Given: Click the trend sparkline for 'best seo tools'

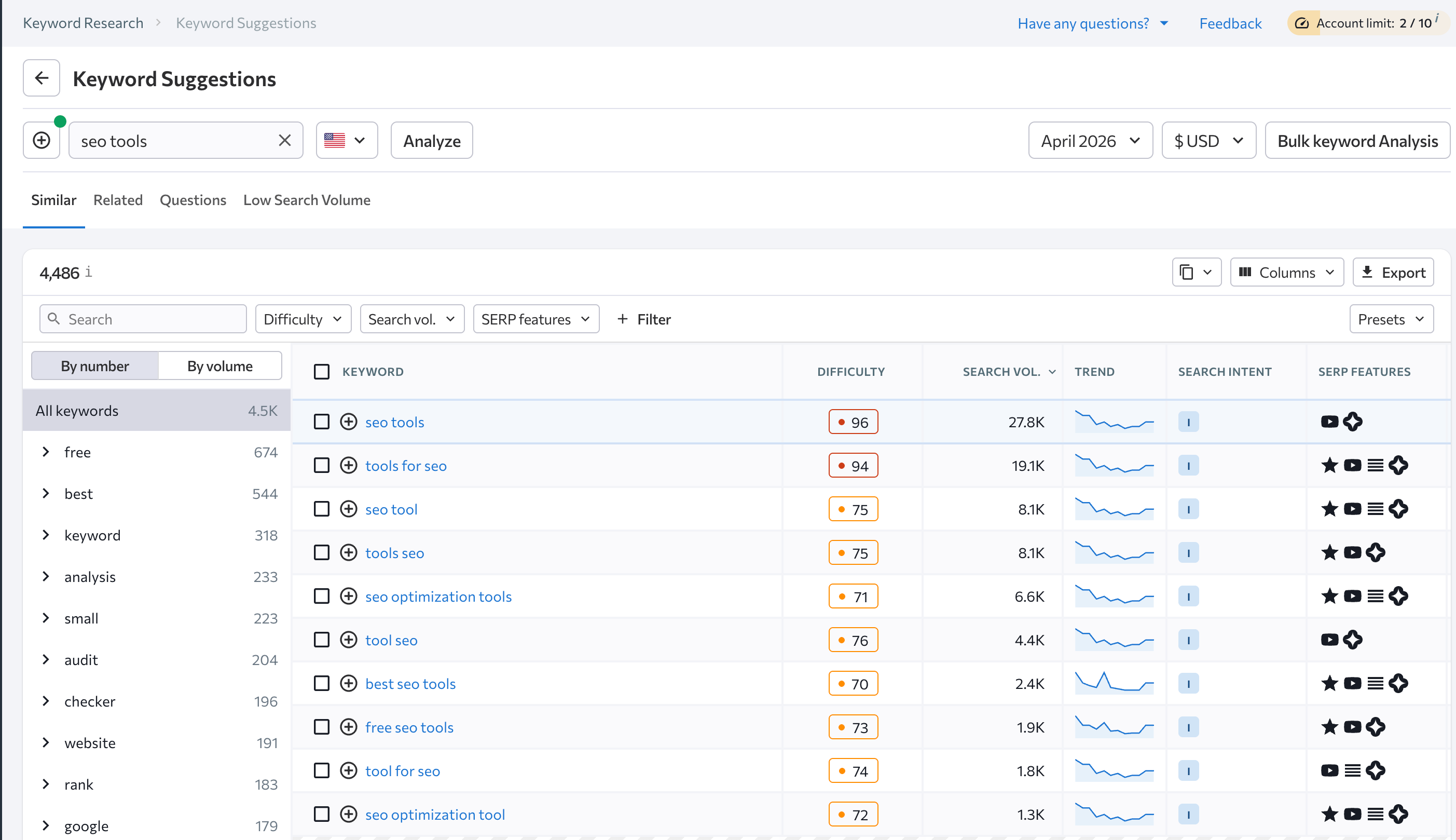Looking at the screenshot, I should [1114, 683].
